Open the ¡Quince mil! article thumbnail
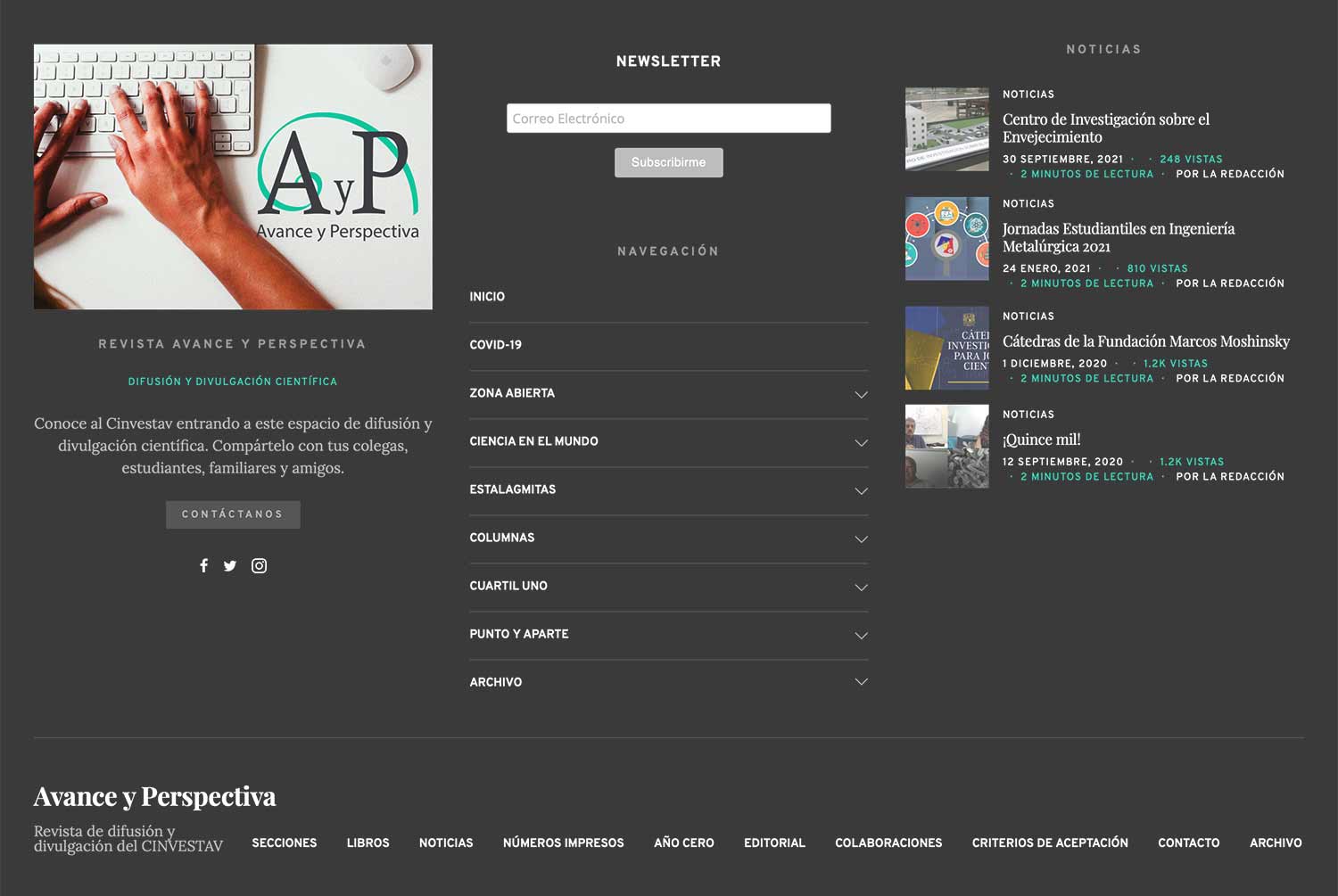Screen dimensions: 1338x896 [x=946, y=447]
